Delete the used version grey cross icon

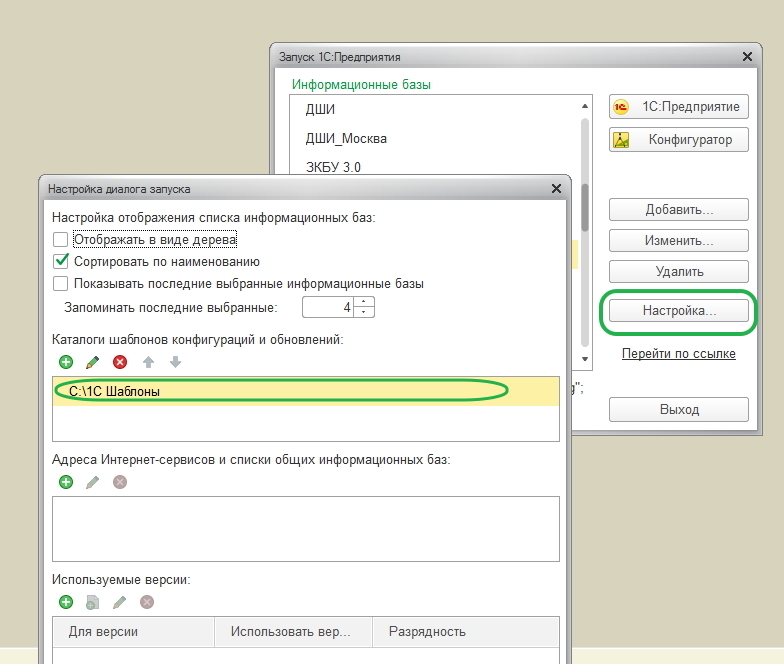(146, 602)
